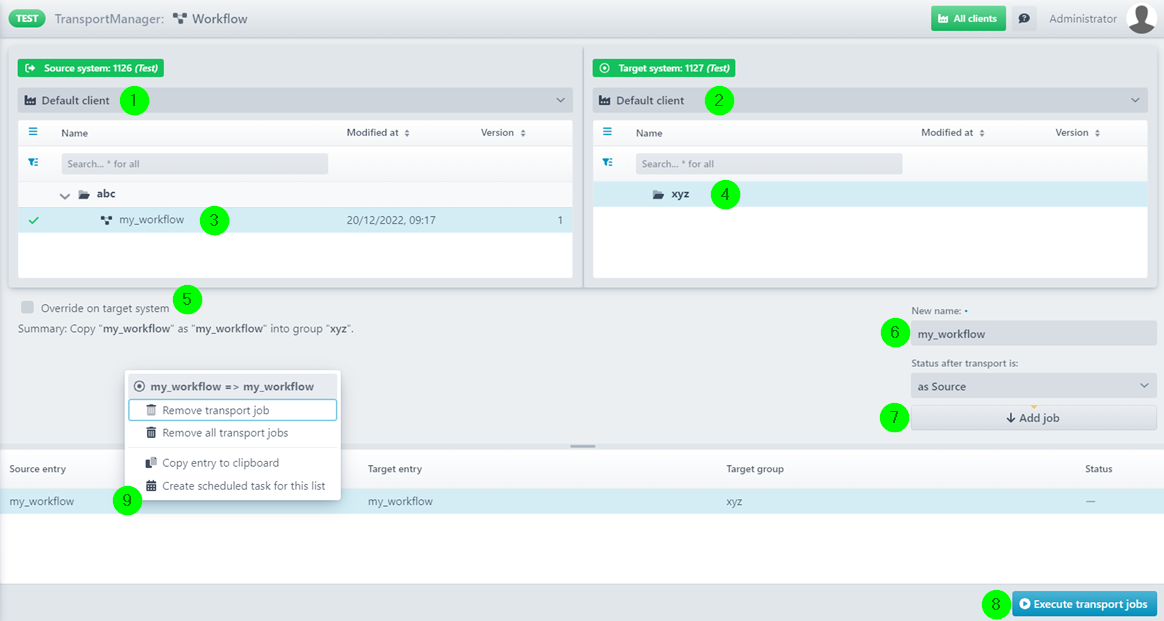Click the Execute transport jobs button

click(1084, 604)
